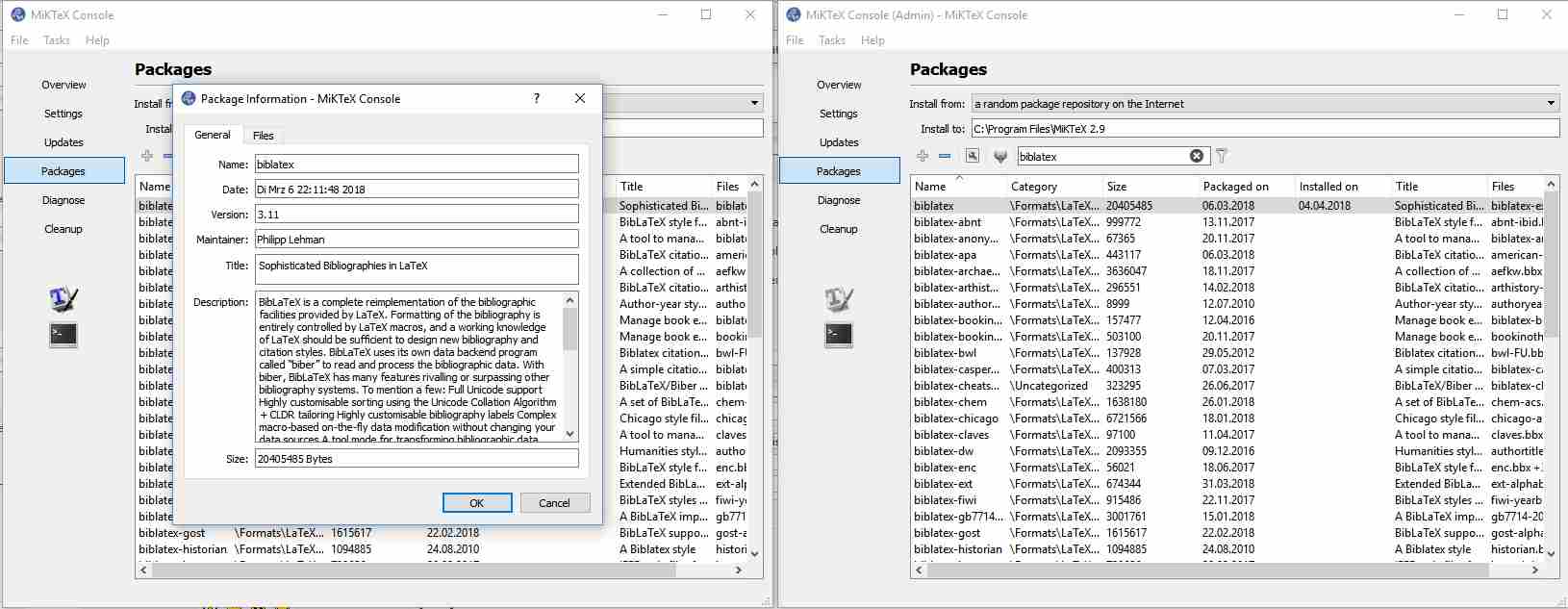Select General tab in Package Information dialog

(x=213, y=135)
